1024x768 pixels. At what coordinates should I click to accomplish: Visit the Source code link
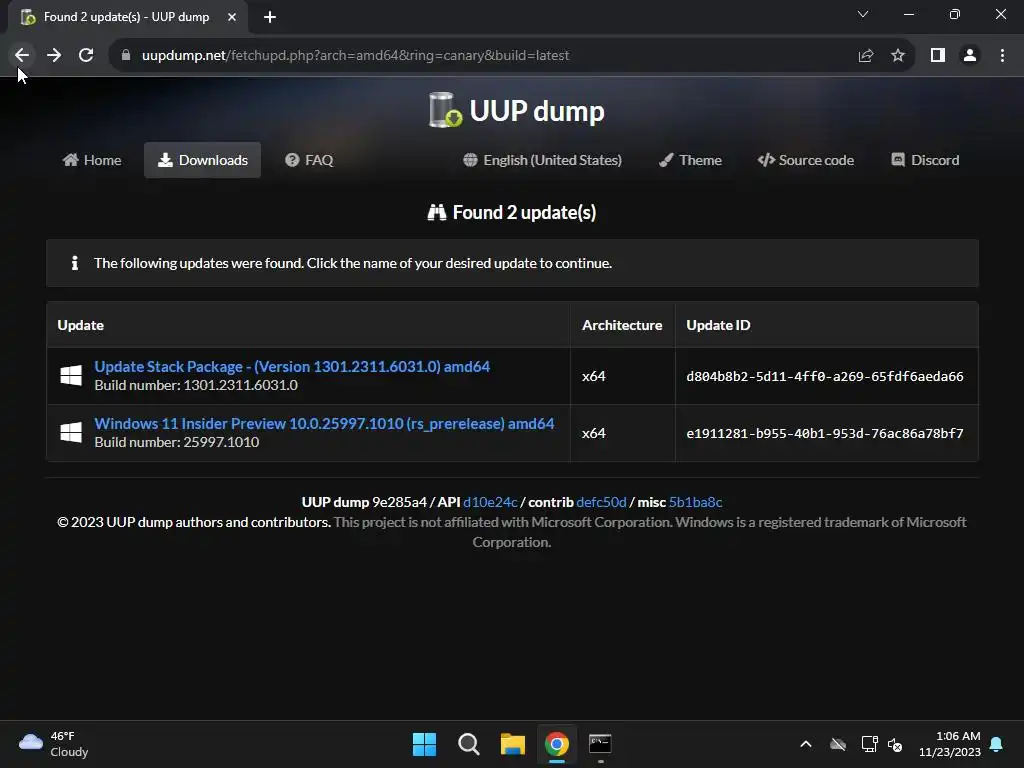click(805, 160)
